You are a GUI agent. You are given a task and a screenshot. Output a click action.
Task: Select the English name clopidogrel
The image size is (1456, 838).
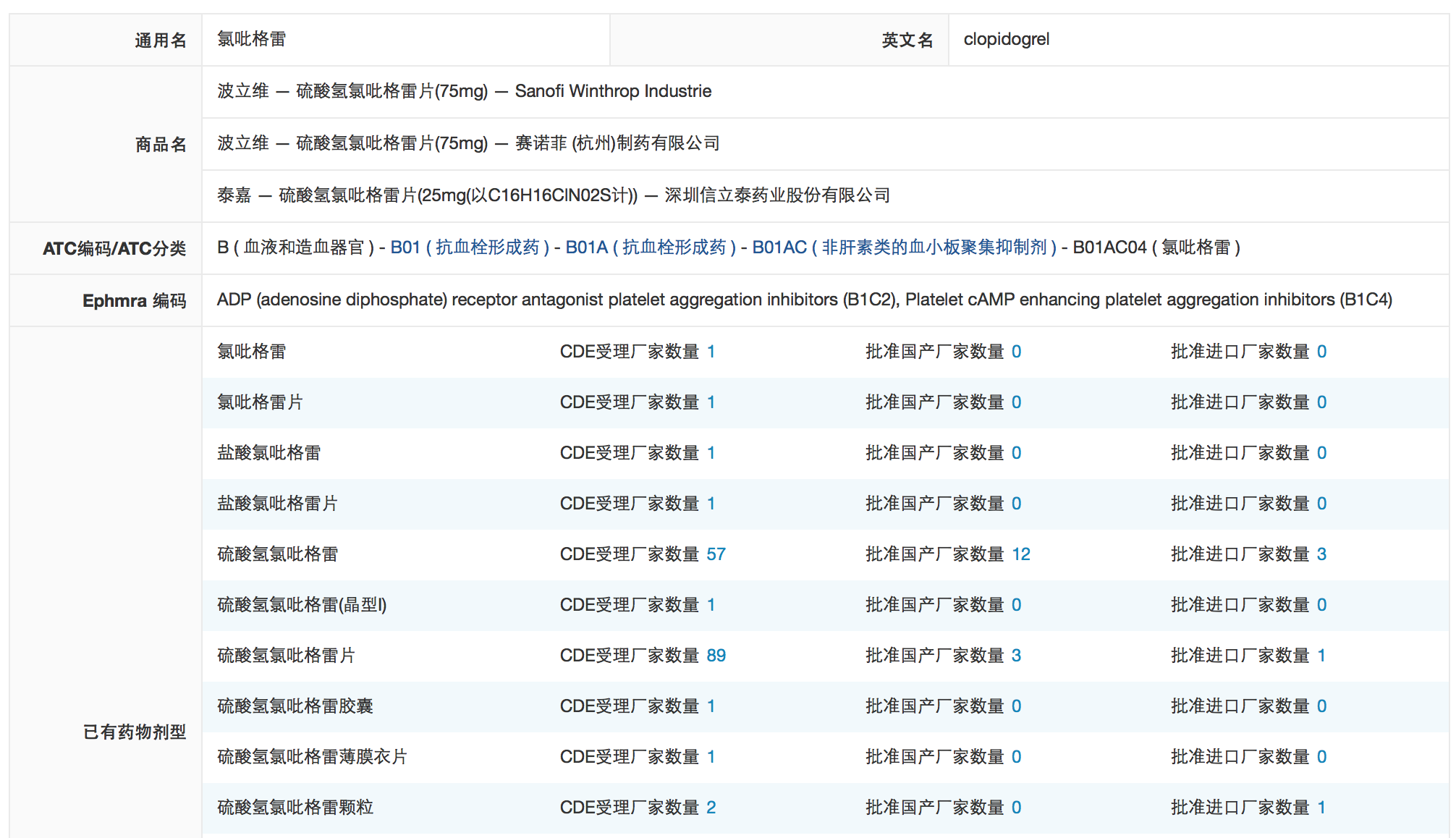coord(1007,39)
